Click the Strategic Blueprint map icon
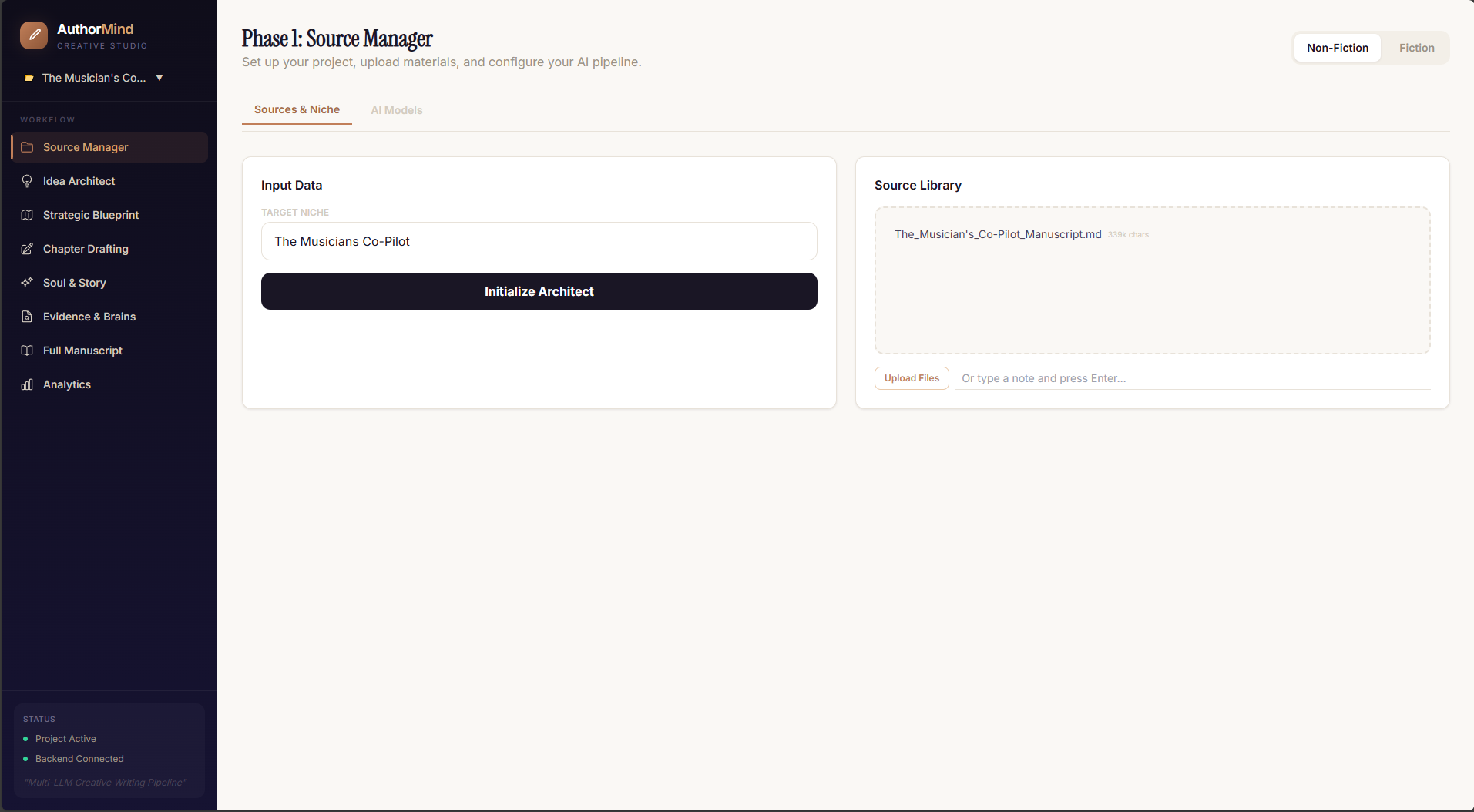The image size is (1474, 812). [x=27, y=215]
